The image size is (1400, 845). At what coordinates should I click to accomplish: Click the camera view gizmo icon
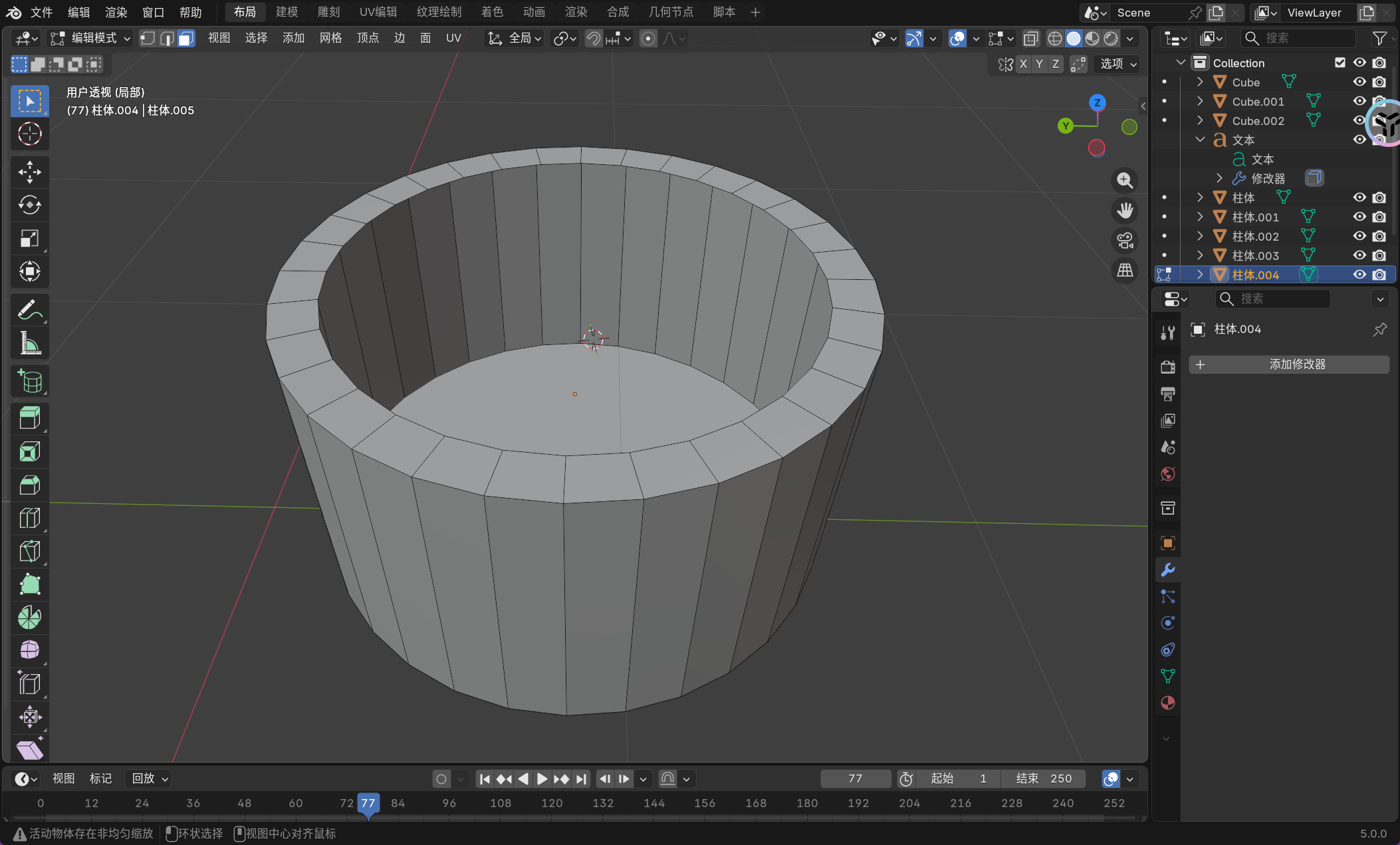pos(1125,241)
